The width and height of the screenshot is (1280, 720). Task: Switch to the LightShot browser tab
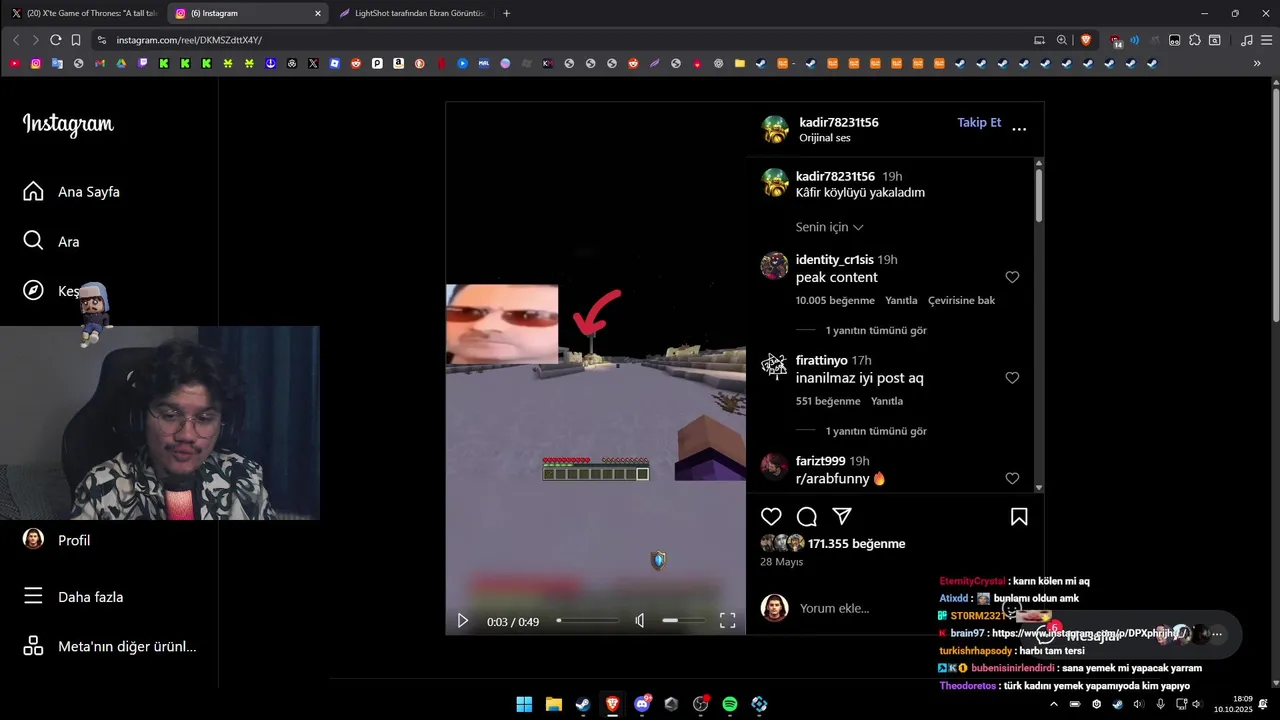pyautogui.click(x=410, y=13)
